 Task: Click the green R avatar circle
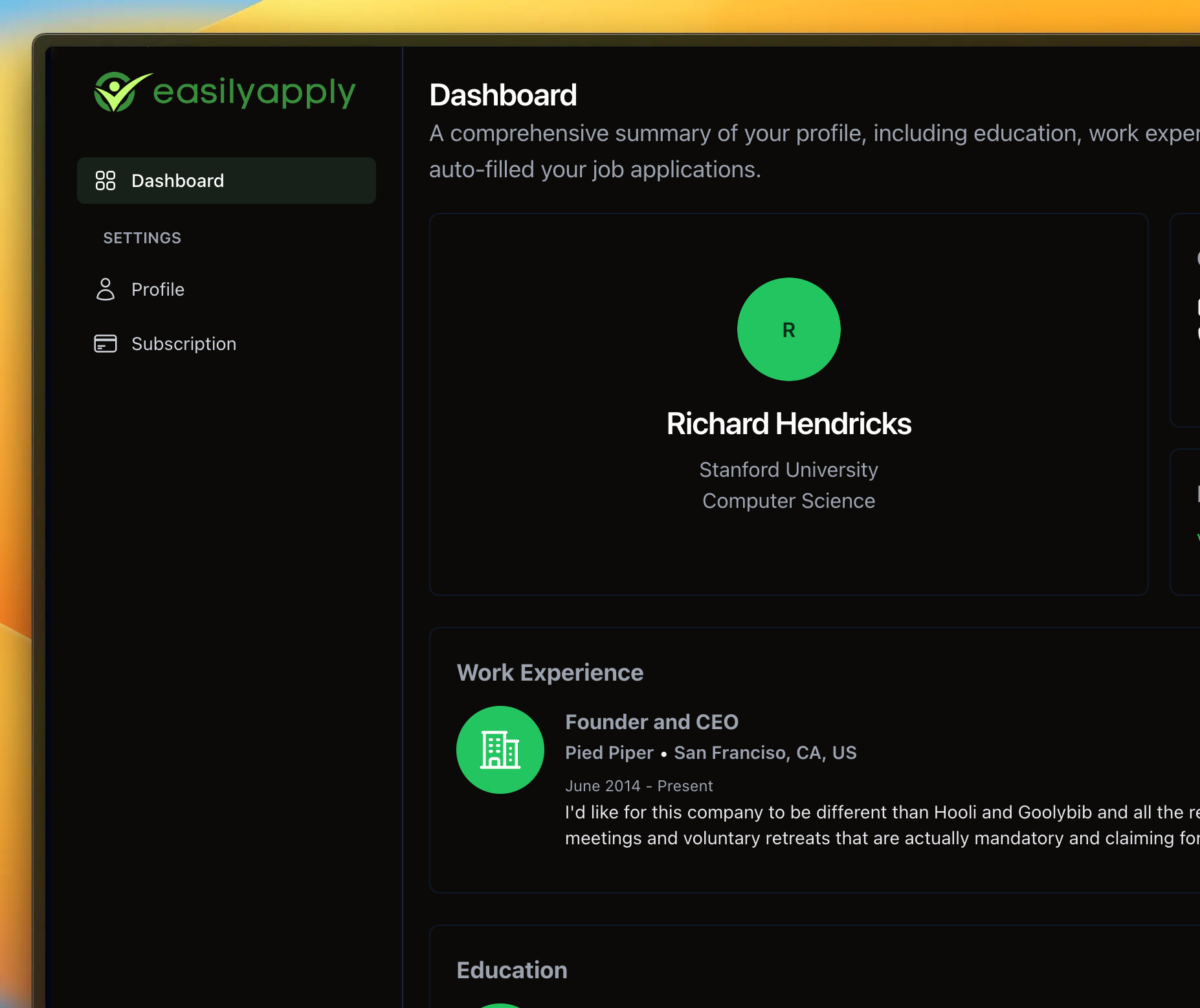pyautogui.click(x=788, y=329)
